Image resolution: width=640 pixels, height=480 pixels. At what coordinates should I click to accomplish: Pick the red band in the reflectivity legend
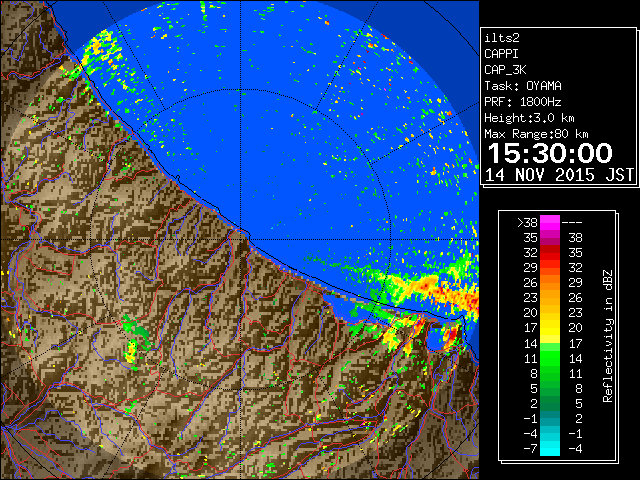tap(550, 253)
